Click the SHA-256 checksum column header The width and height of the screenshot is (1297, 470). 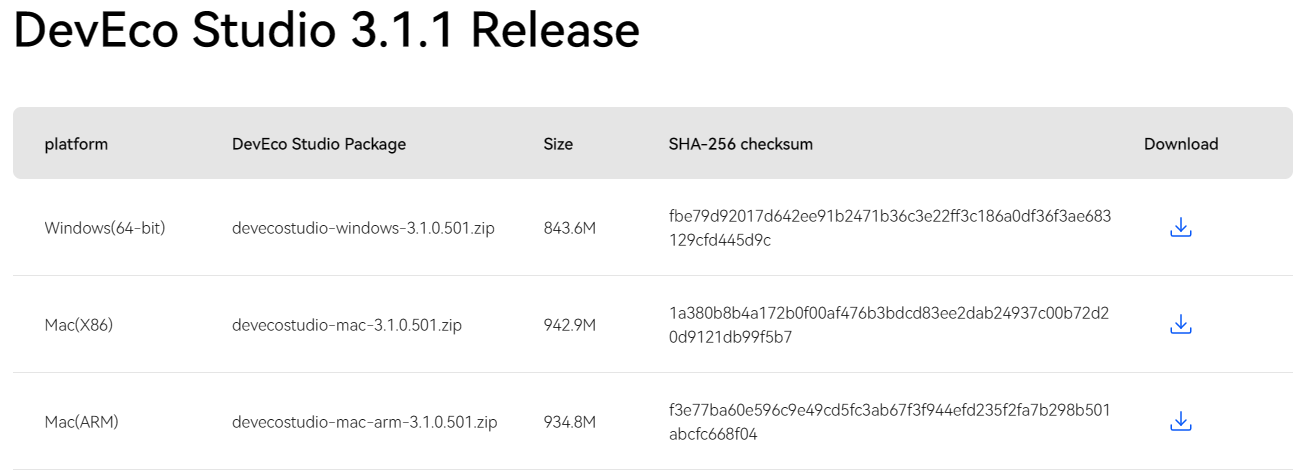pyautogui.click(x=740, y=144)
